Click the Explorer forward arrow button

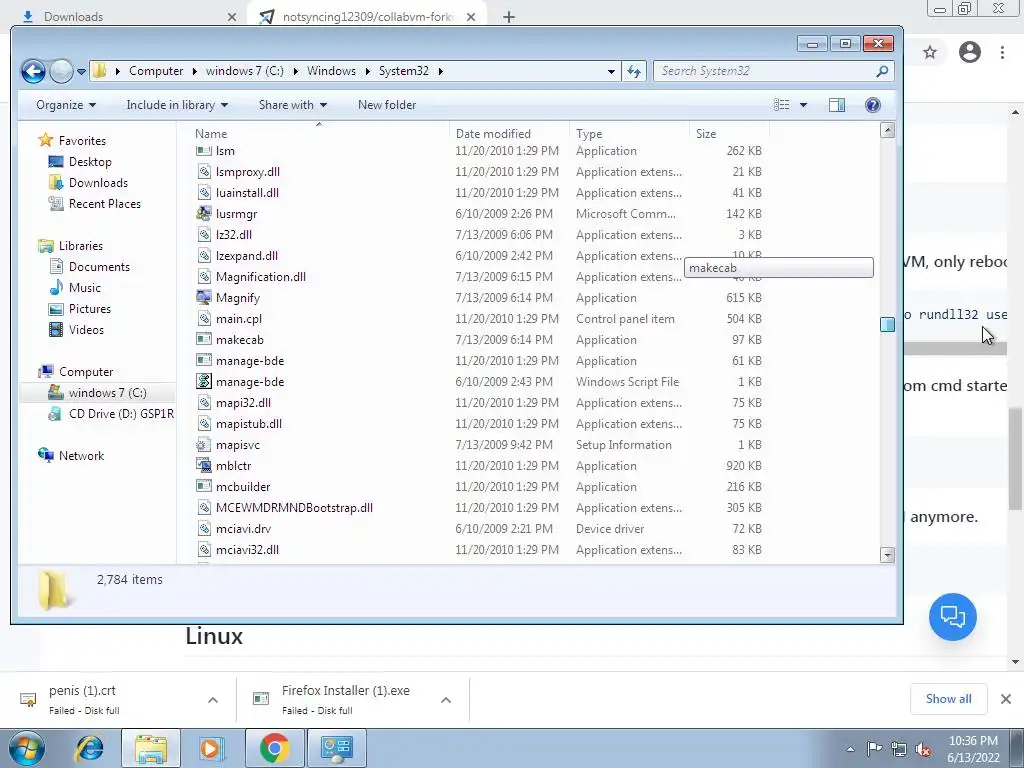(x=61, y=71)
